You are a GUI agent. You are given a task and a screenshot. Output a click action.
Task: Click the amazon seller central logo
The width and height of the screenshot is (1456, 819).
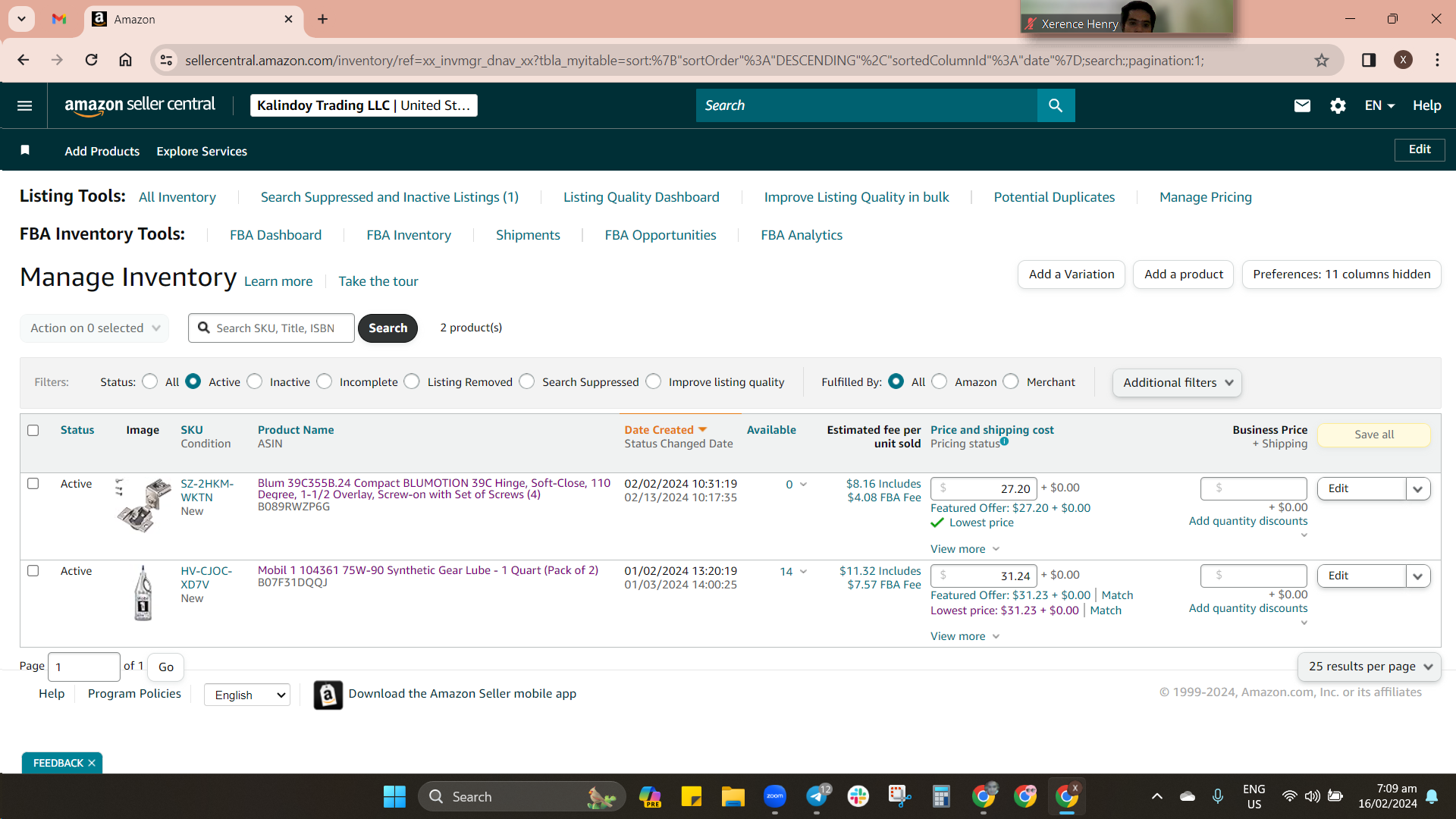140,105
